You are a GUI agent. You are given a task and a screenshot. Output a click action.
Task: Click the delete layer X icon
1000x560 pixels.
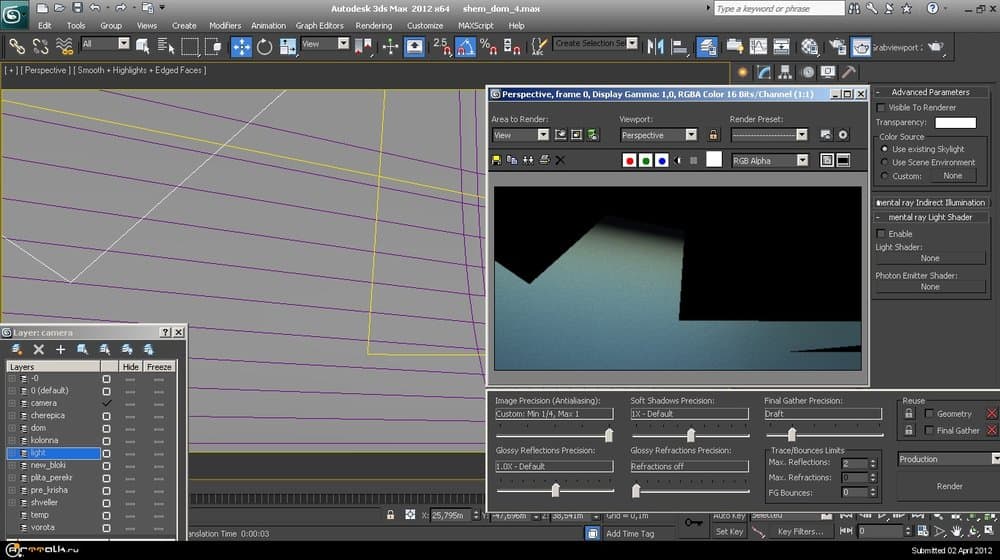click(x=38, y=349)
